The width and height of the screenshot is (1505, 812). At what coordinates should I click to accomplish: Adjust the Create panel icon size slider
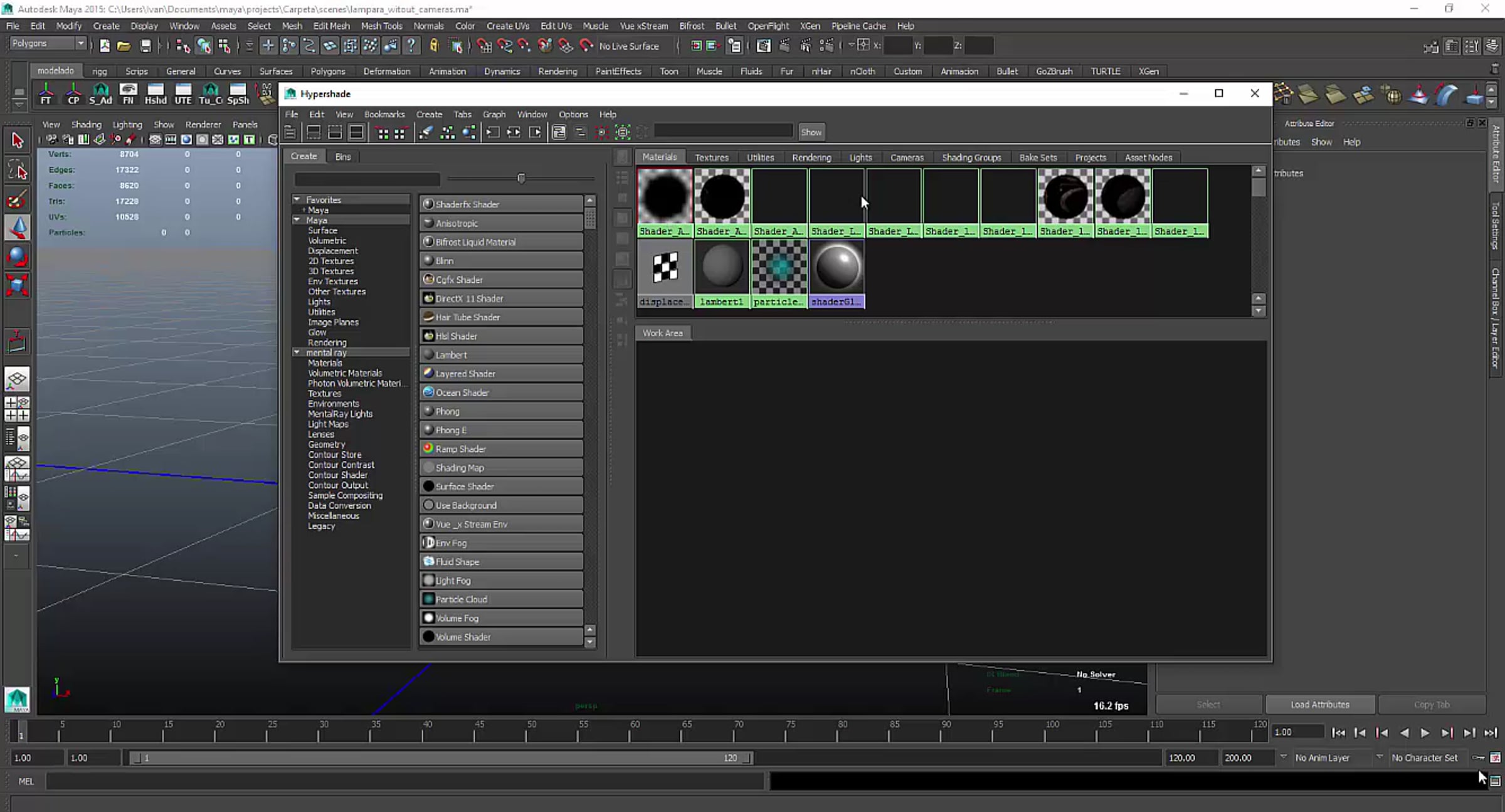point(521,179)
